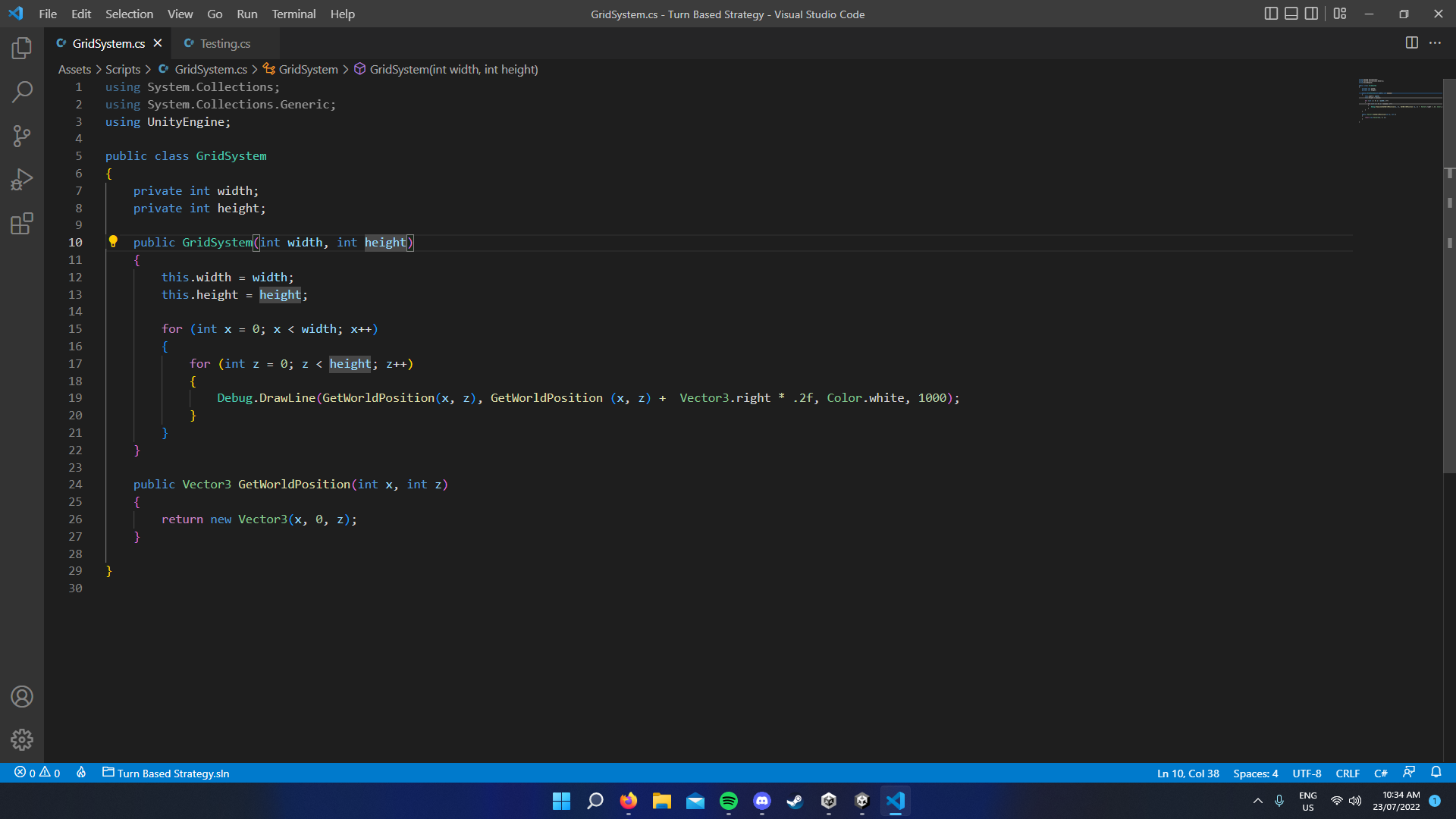
Task: Open the Scripts breadcrumb dropdown
Action: pyautogui.click(x=123, y=69)
